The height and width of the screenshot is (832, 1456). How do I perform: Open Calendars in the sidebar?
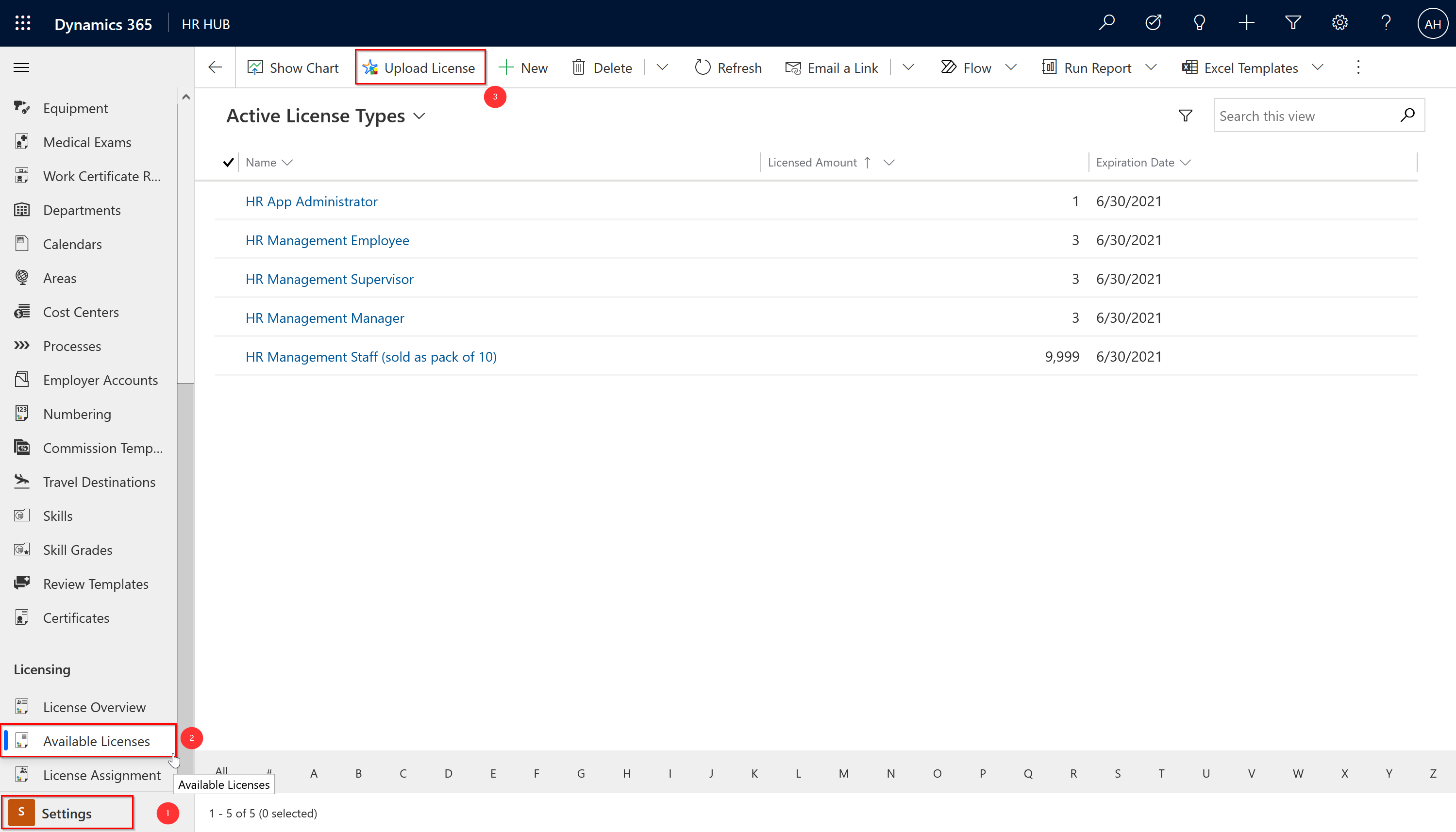[x=88, y=244]
